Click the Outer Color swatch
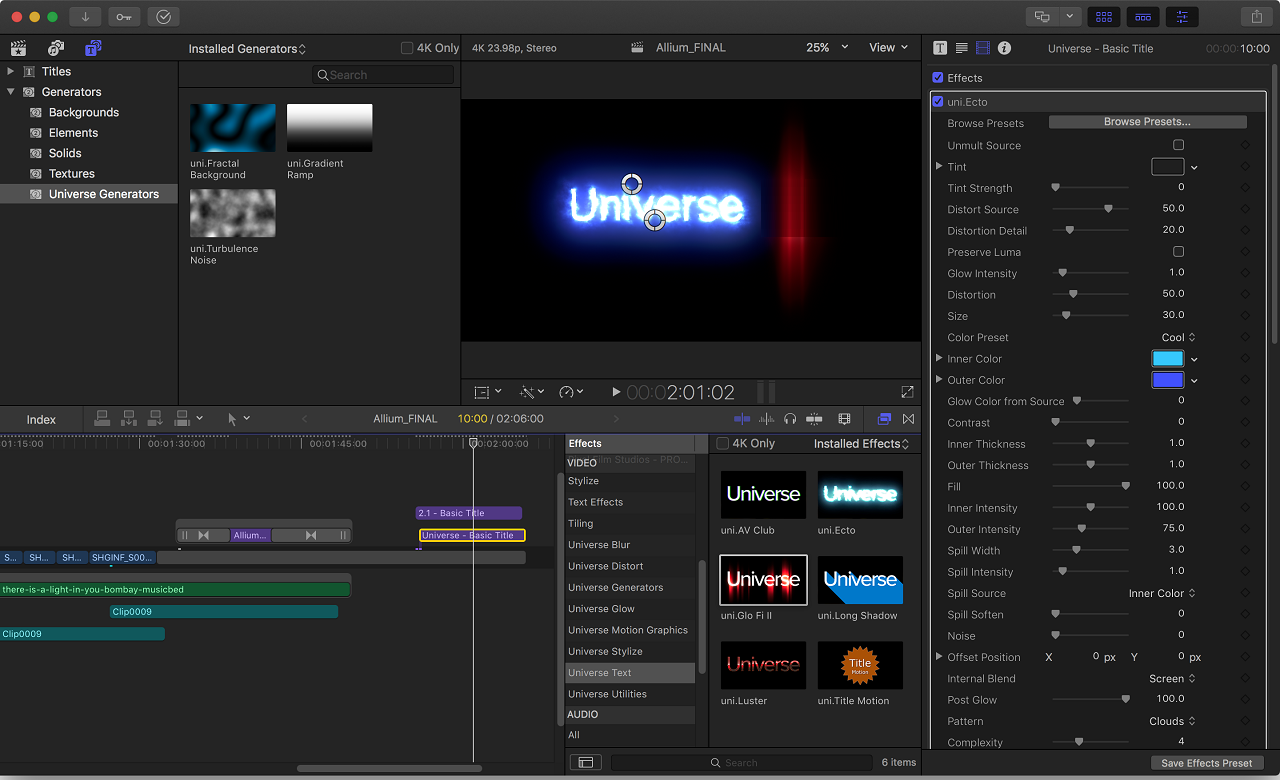The height and width of the screenshot is (780, 1280). 1168,380
